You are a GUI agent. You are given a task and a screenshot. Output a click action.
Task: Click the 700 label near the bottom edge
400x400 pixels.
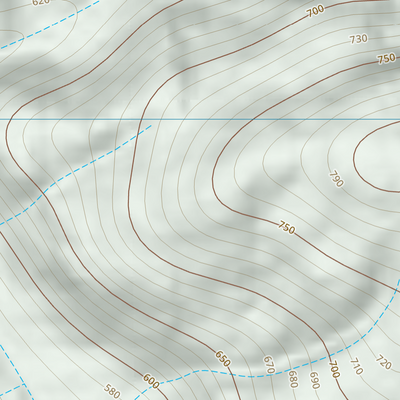[334, 369]
